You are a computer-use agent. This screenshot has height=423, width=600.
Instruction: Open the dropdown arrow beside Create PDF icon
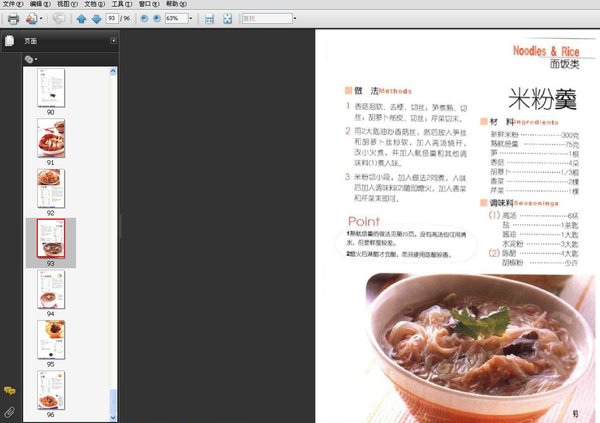click(x=41, y=18)
